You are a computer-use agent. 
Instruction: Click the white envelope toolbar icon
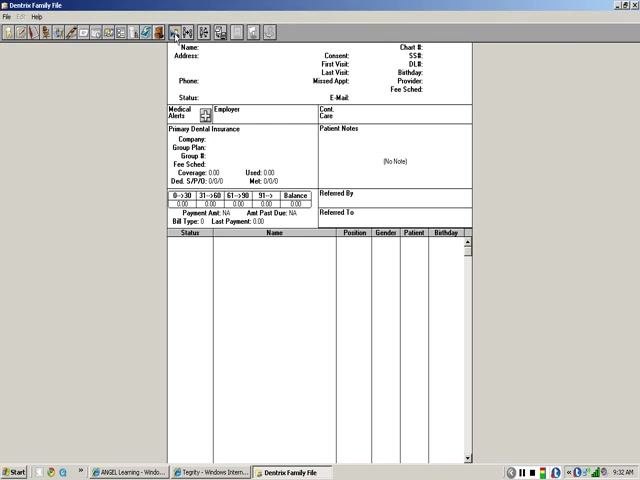(84, 32)
